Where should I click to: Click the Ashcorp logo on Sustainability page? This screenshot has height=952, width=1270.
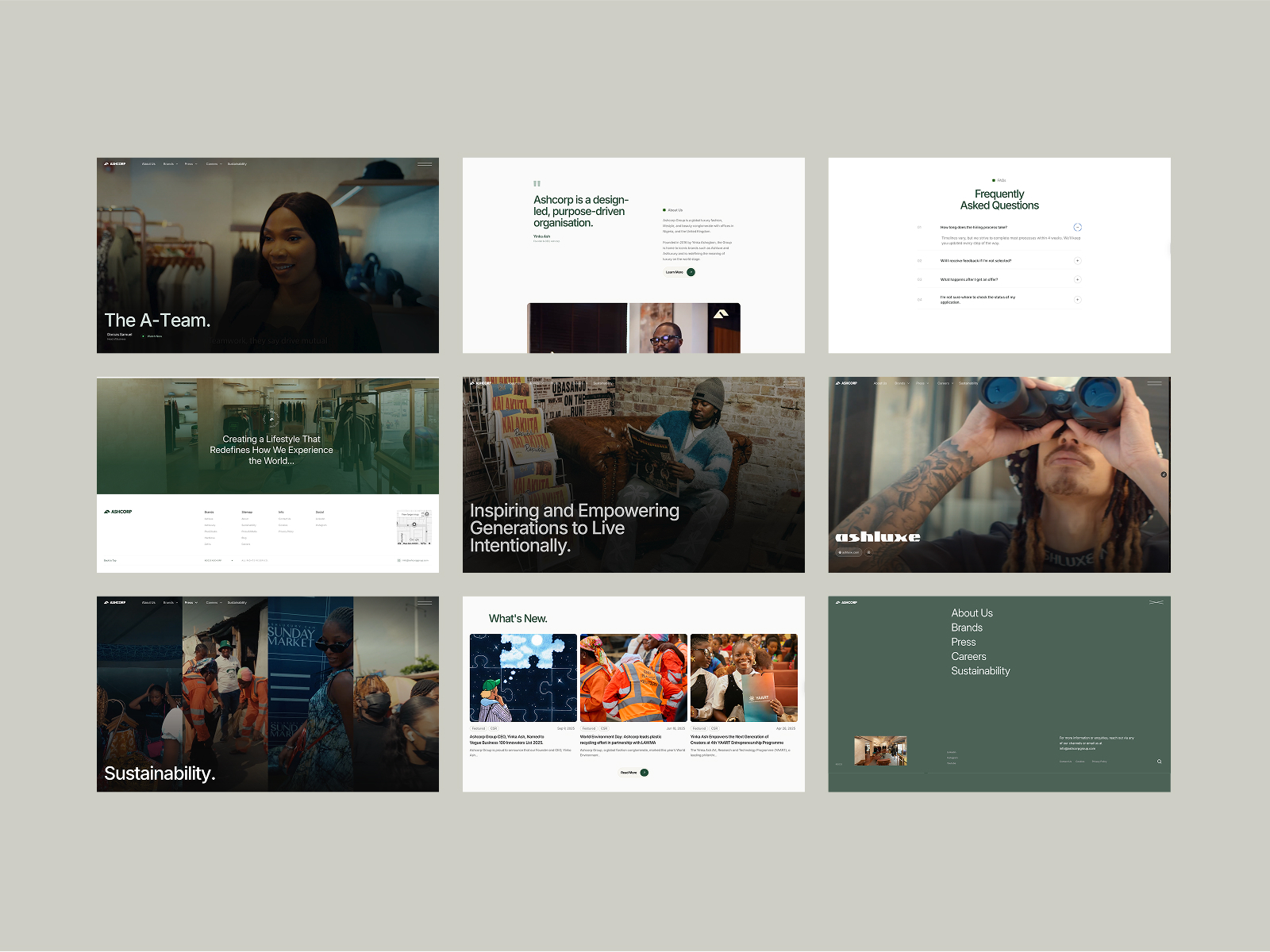[x=115, y=602]
